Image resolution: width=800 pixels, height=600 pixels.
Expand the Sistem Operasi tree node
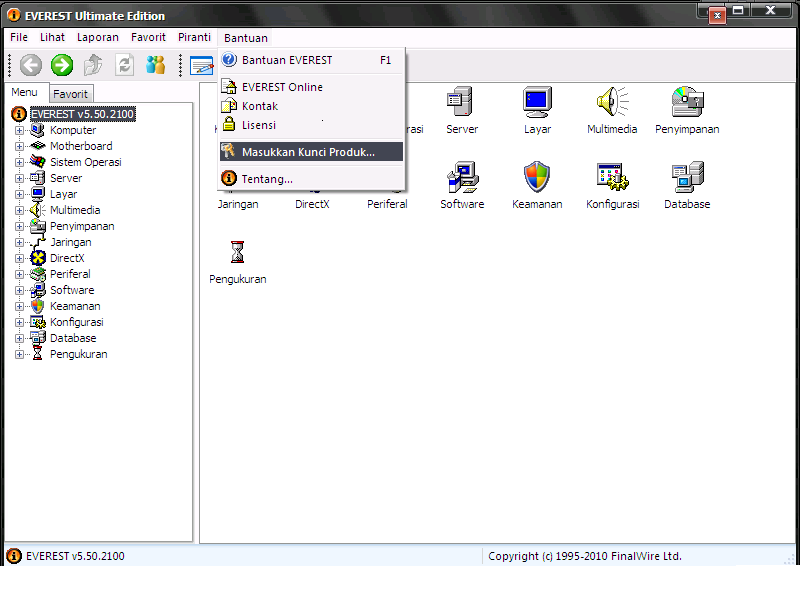coord(19,162)
